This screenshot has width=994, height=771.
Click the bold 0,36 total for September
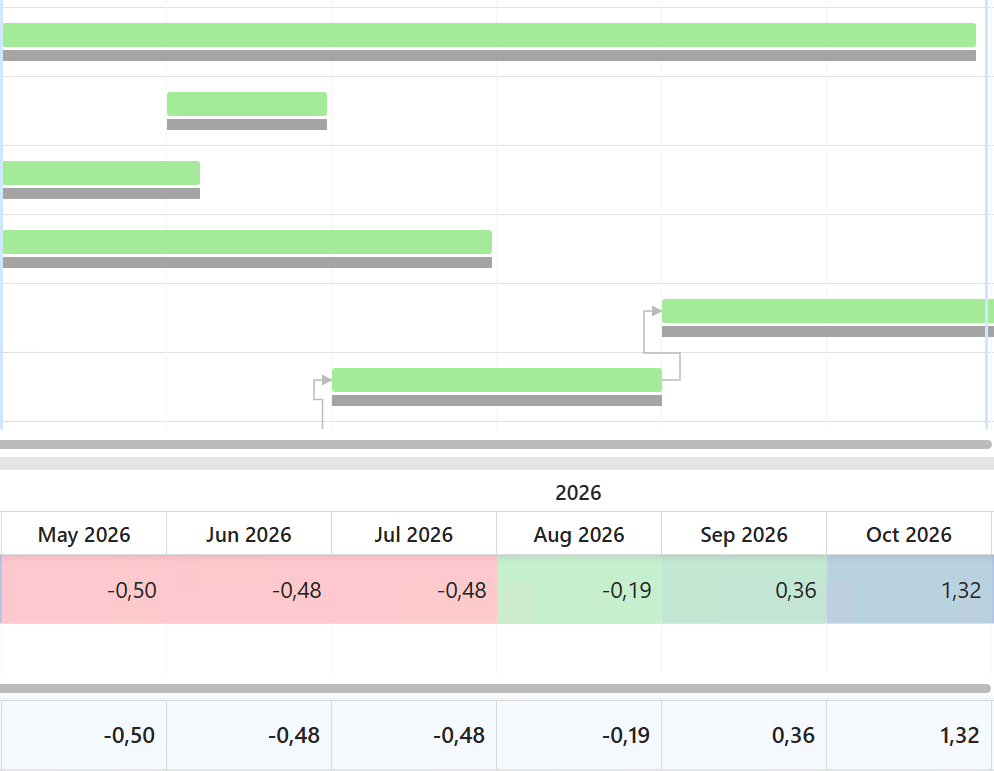coord(744,736)
